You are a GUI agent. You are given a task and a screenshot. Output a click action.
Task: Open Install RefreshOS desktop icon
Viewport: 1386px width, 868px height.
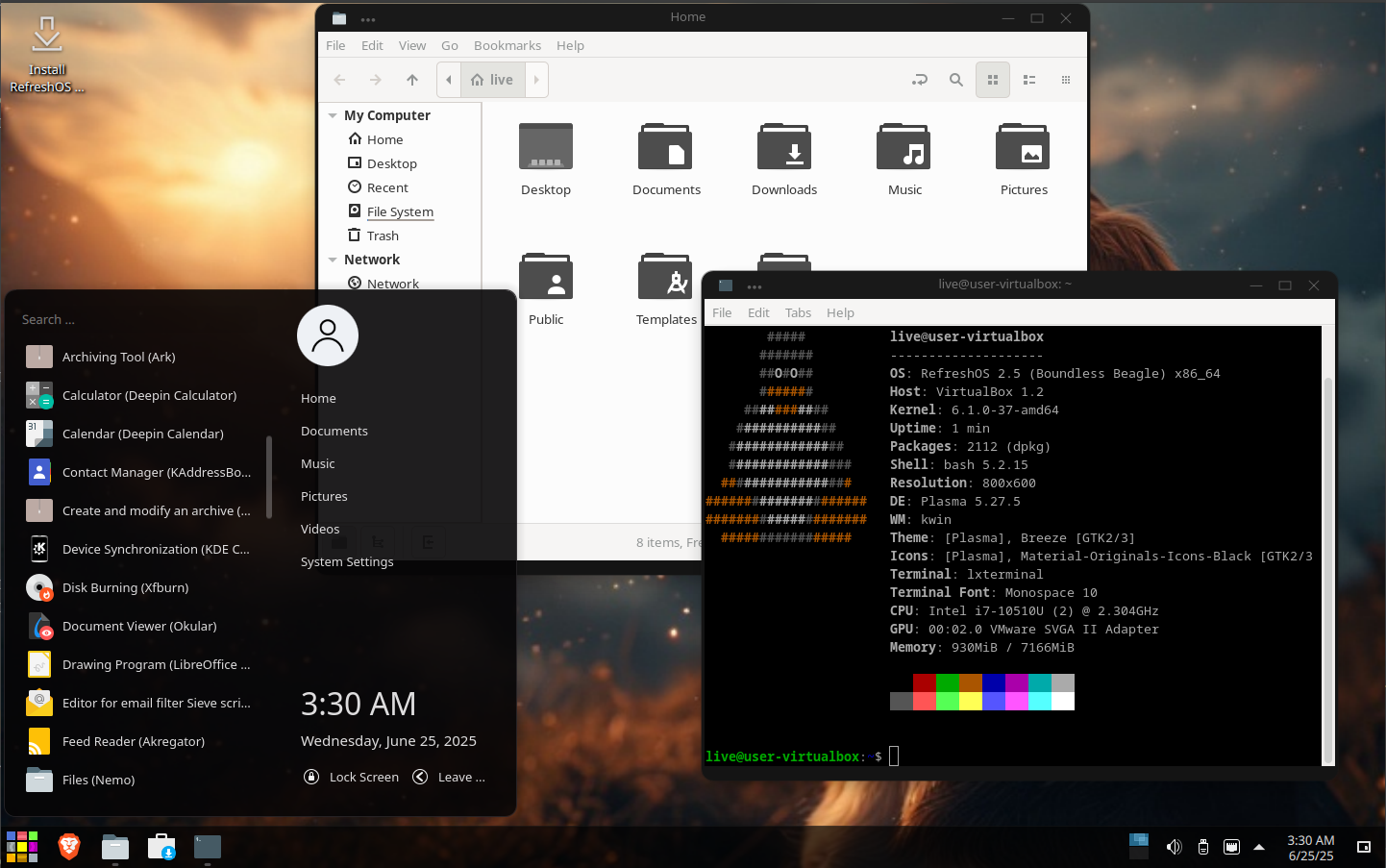(46, 55)
